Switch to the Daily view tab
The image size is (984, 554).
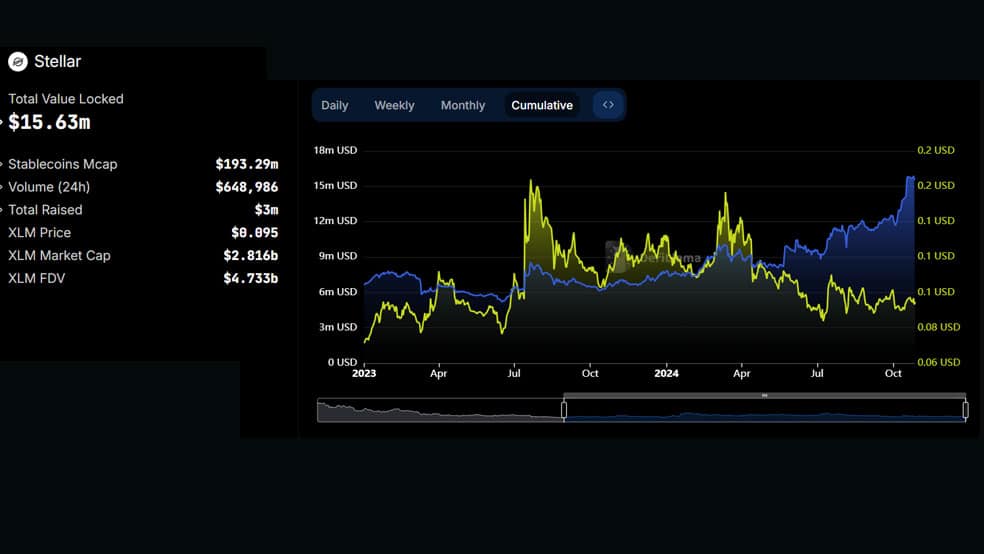click(x=334, y=105)
